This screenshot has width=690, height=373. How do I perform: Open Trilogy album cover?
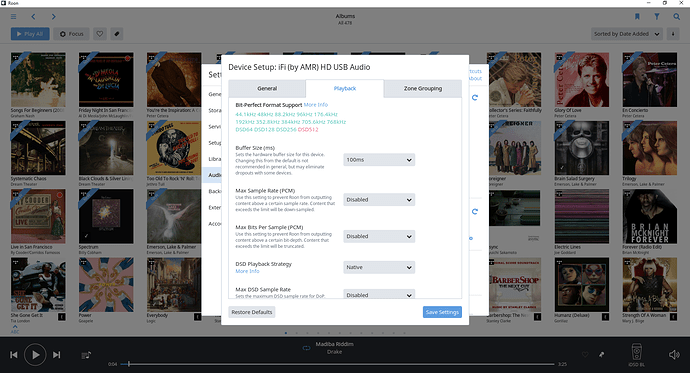click(x=650, y=148)
